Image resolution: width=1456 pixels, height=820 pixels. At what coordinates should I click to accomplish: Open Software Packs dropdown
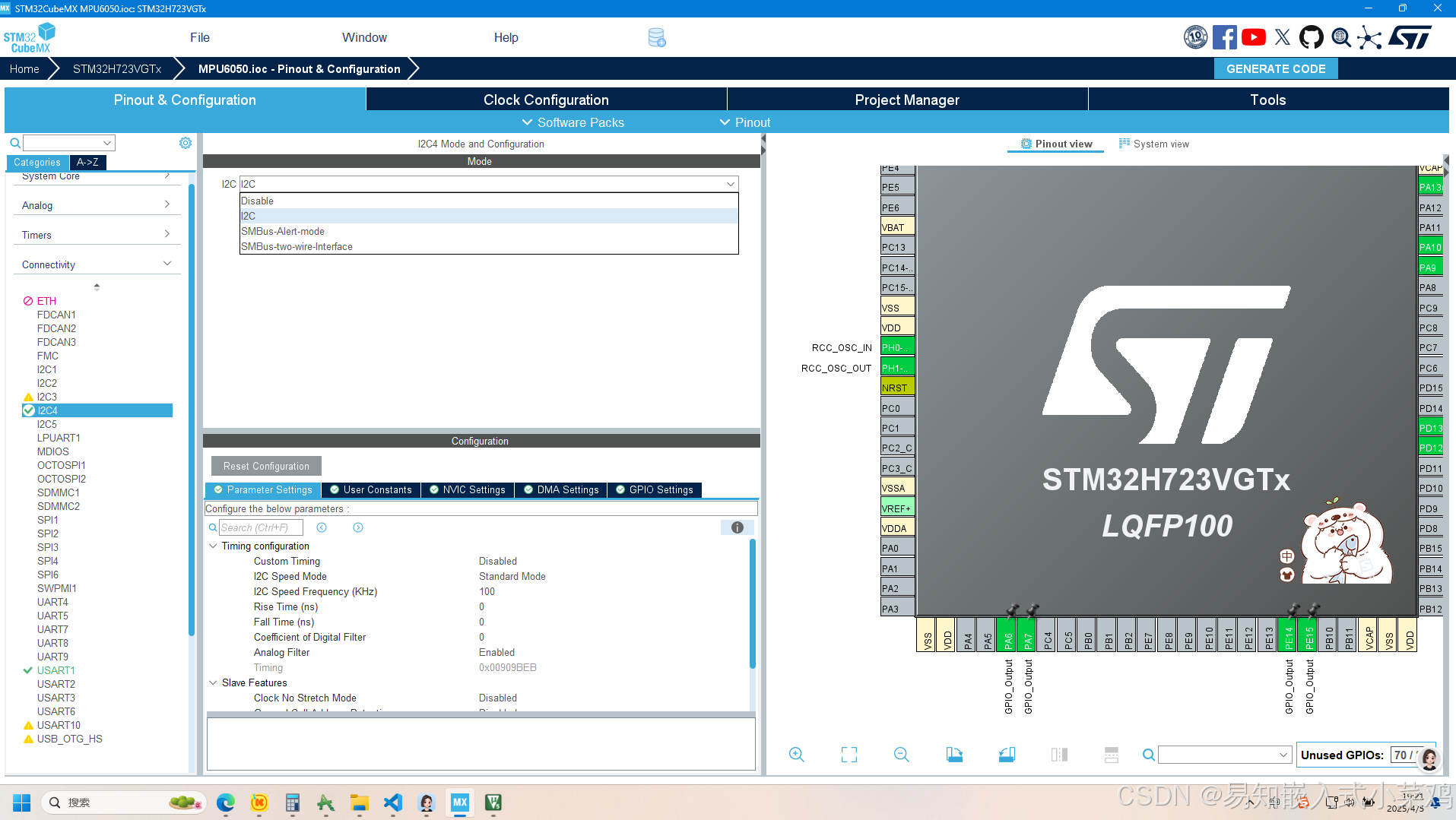point(573,122)
